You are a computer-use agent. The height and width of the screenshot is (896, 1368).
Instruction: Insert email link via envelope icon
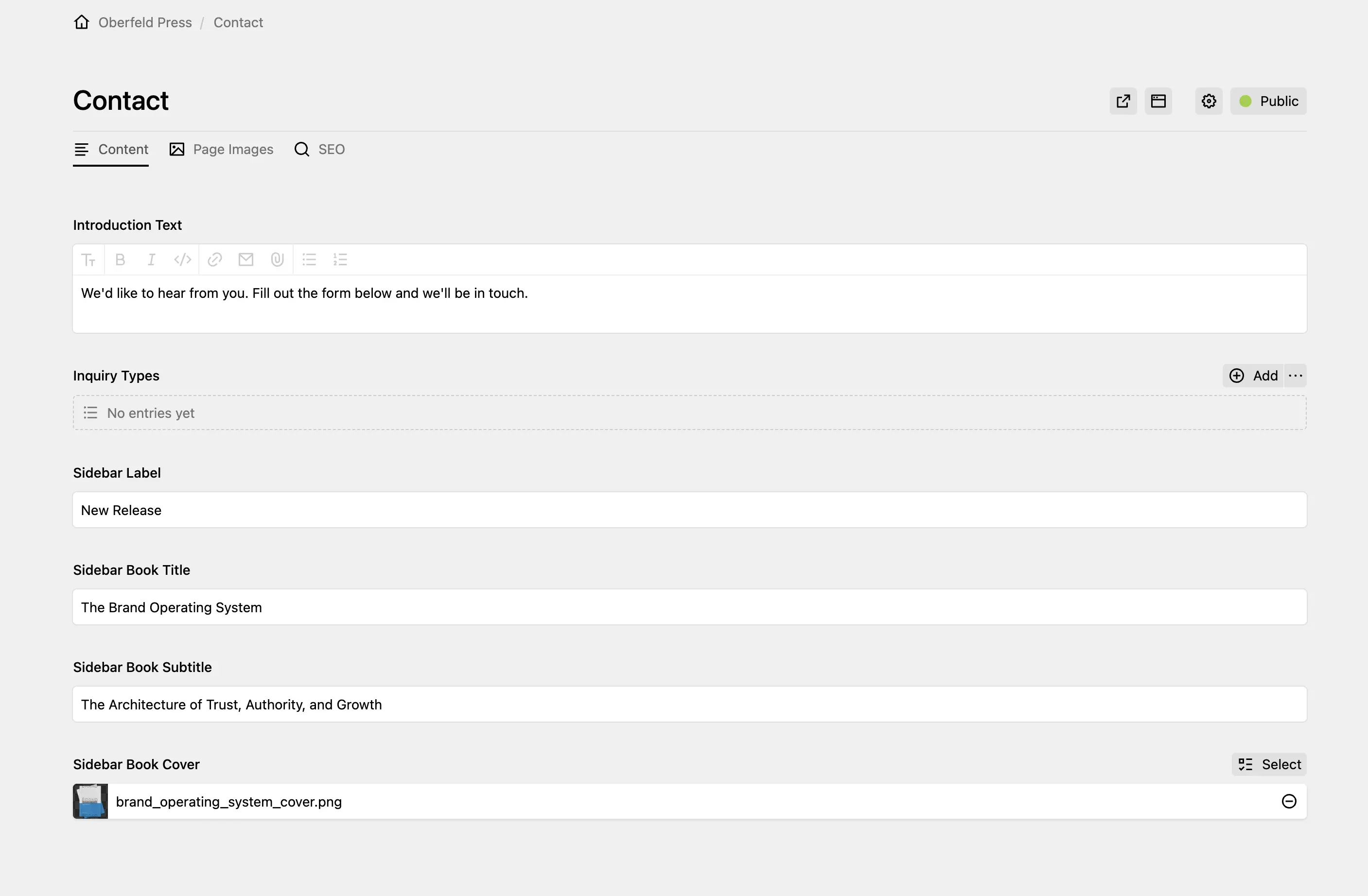point(246,259)
